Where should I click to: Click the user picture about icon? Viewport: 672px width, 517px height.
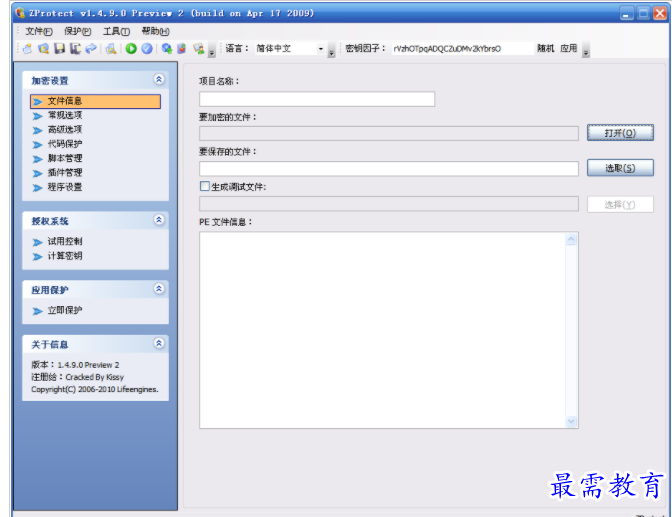198,48
